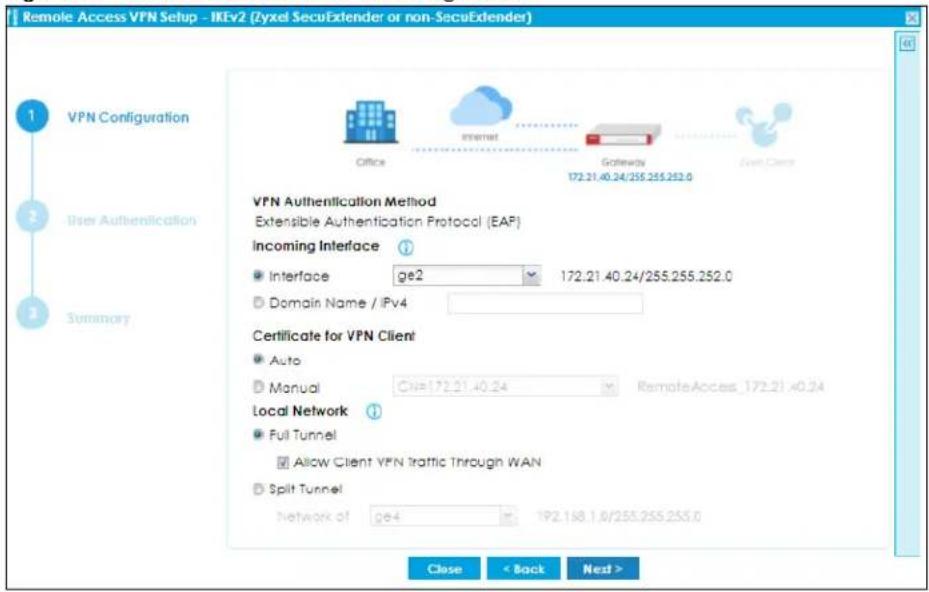Click the step 1 circle icon
Image resolution: width=929 pixels, height=592 pixels.
[x=32, y=116]
